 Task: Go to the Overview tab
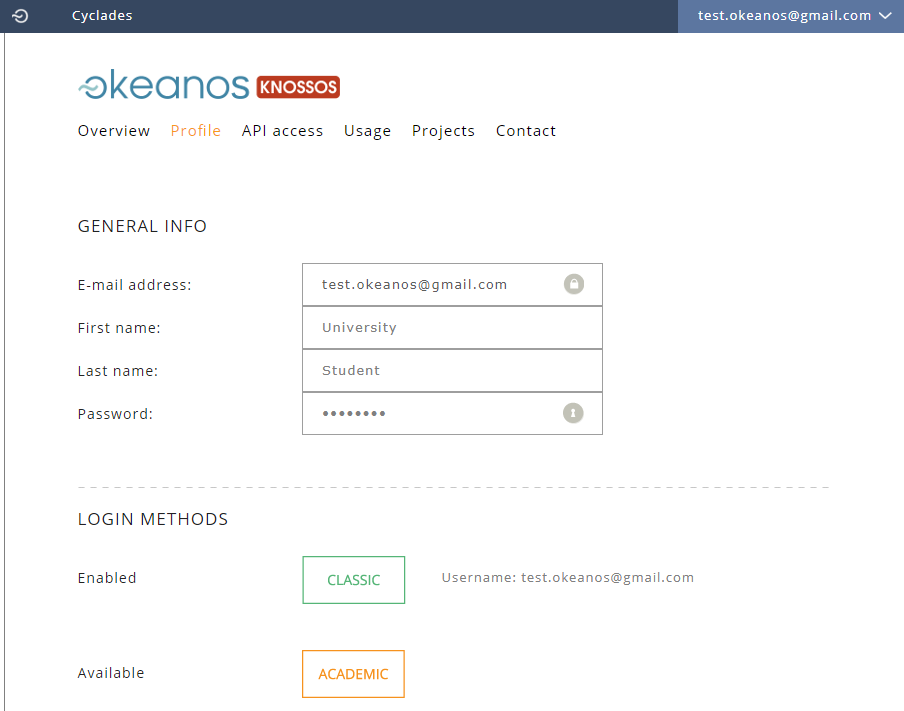tap(114, 131)
